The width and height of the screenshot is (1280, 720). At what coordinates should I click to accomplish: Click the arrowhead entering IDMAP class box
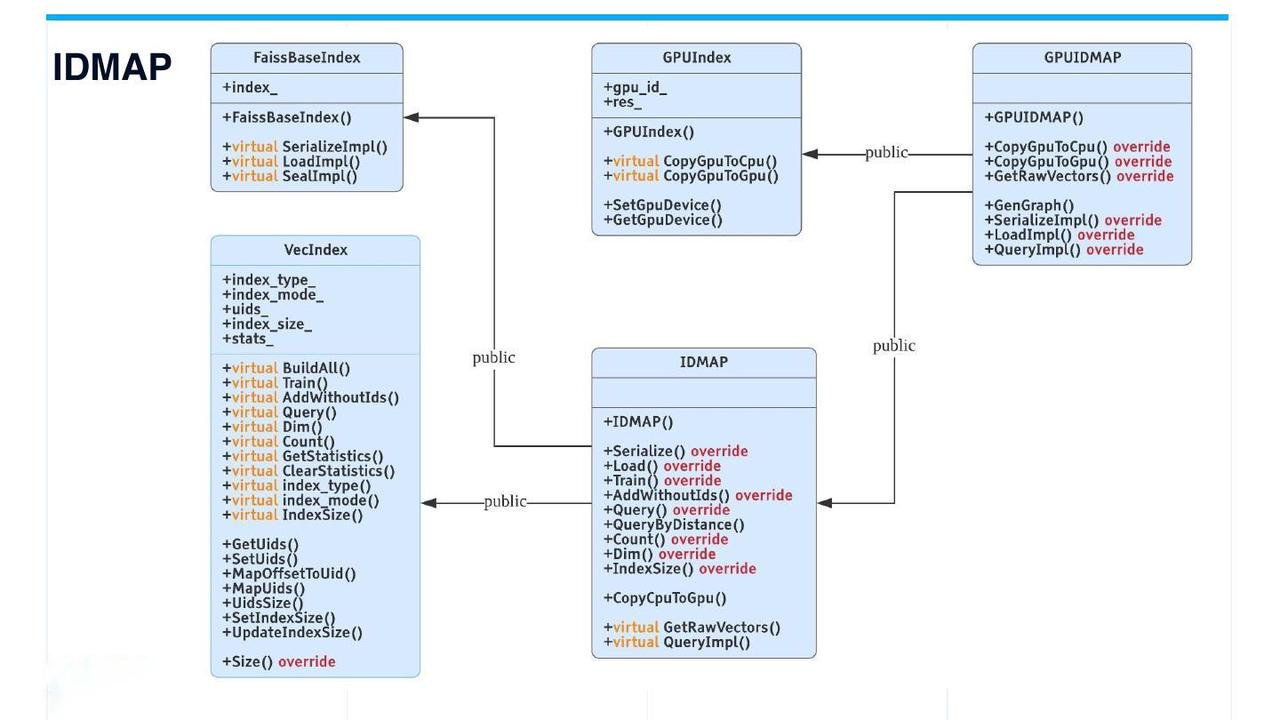click(x=825, y=503)
